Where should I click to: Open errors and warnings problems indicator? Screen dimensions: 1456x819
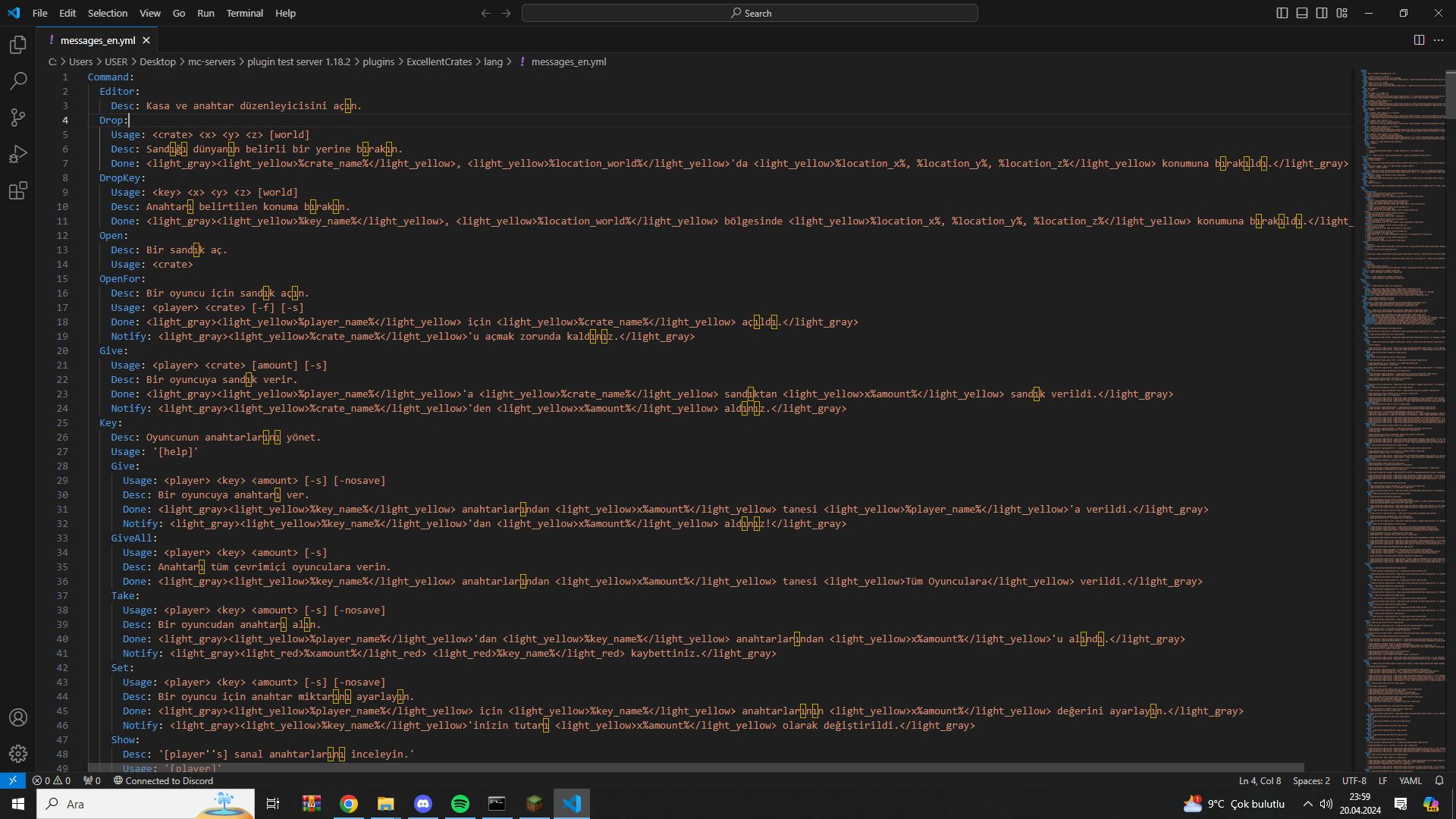[x=52, y=780]
